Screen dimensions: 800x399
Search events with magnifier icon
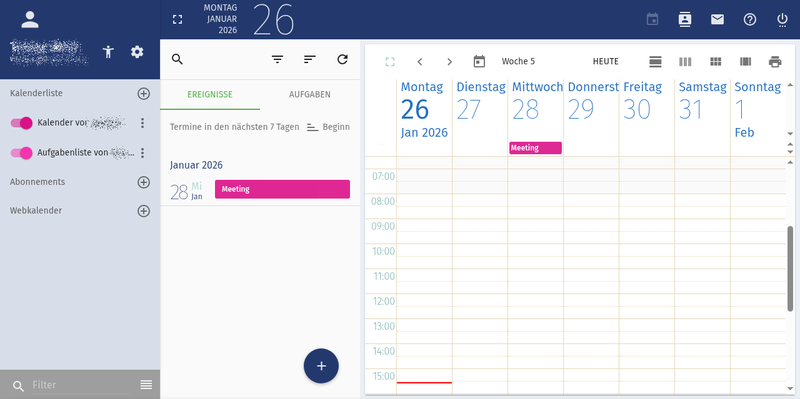click(x=177, y=59)
